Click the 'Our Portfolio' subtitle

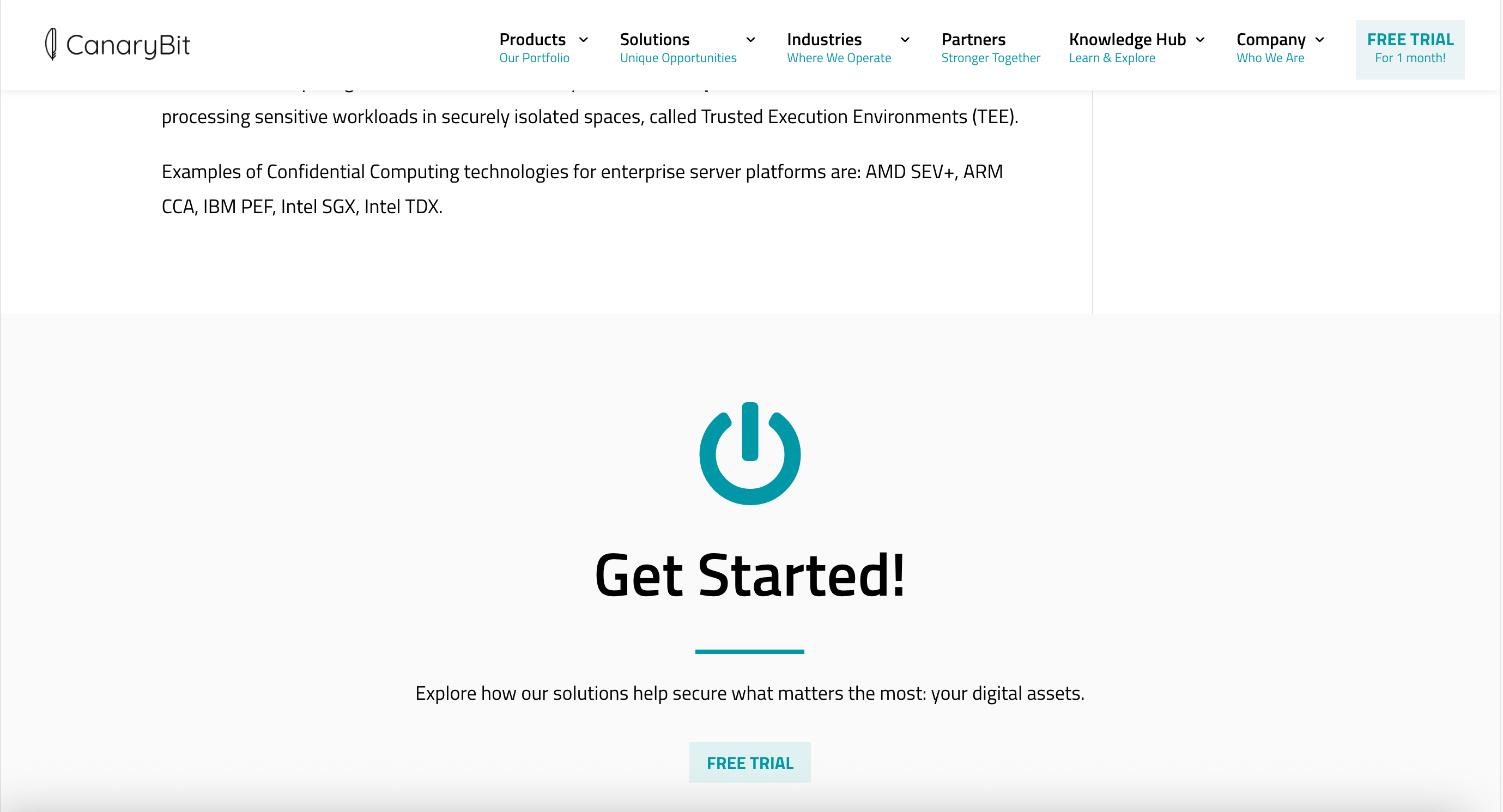534,58
